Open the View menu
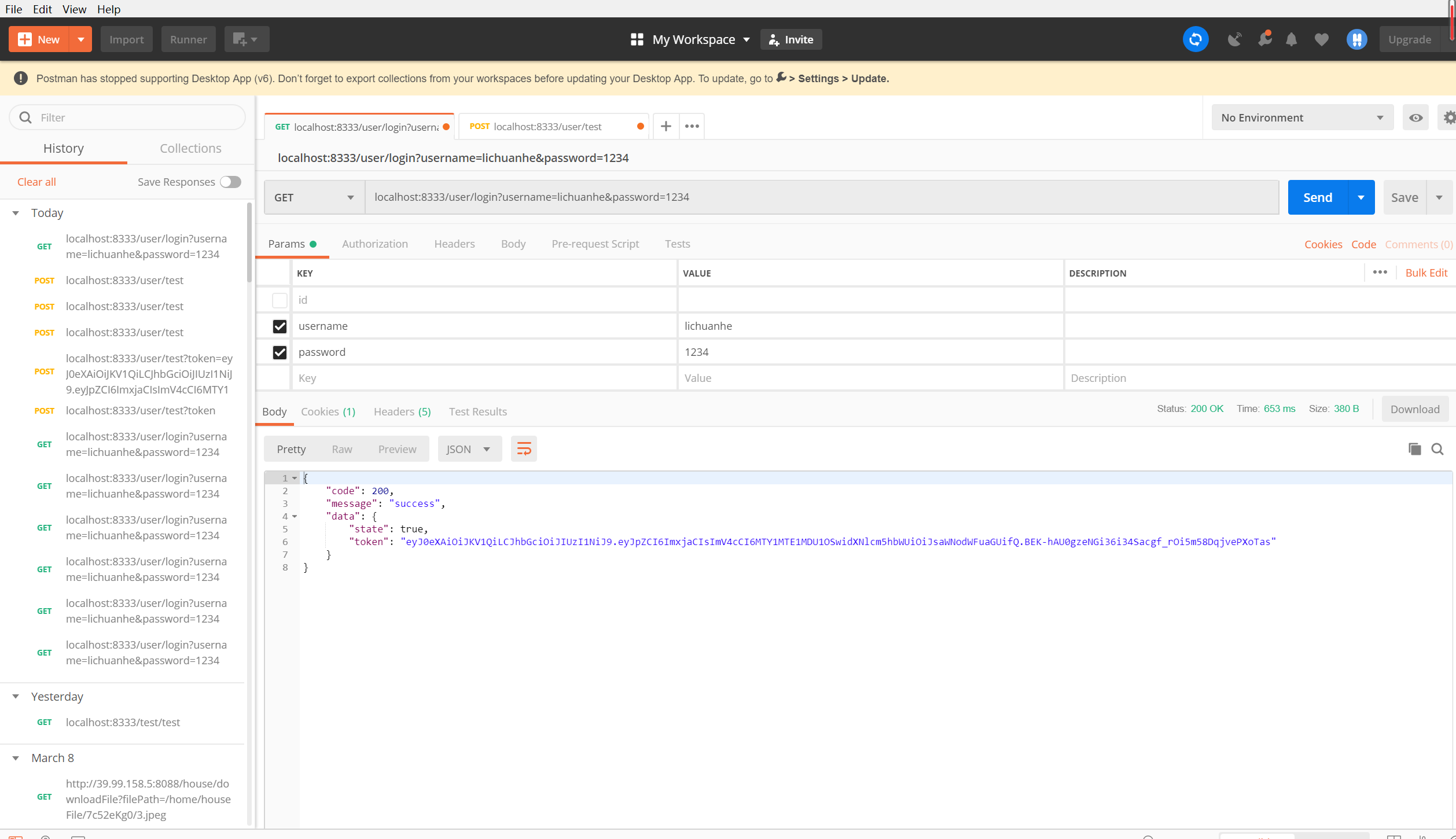 pyautogui.click(x=74, y=9)
